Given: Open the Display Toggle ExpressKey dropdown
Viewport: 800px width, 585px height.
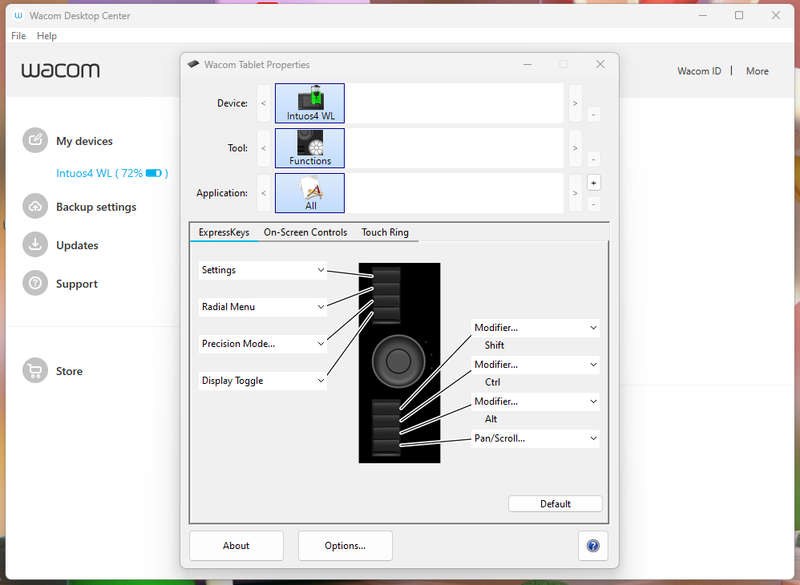Looking at the screenshot, I should 262,381.
